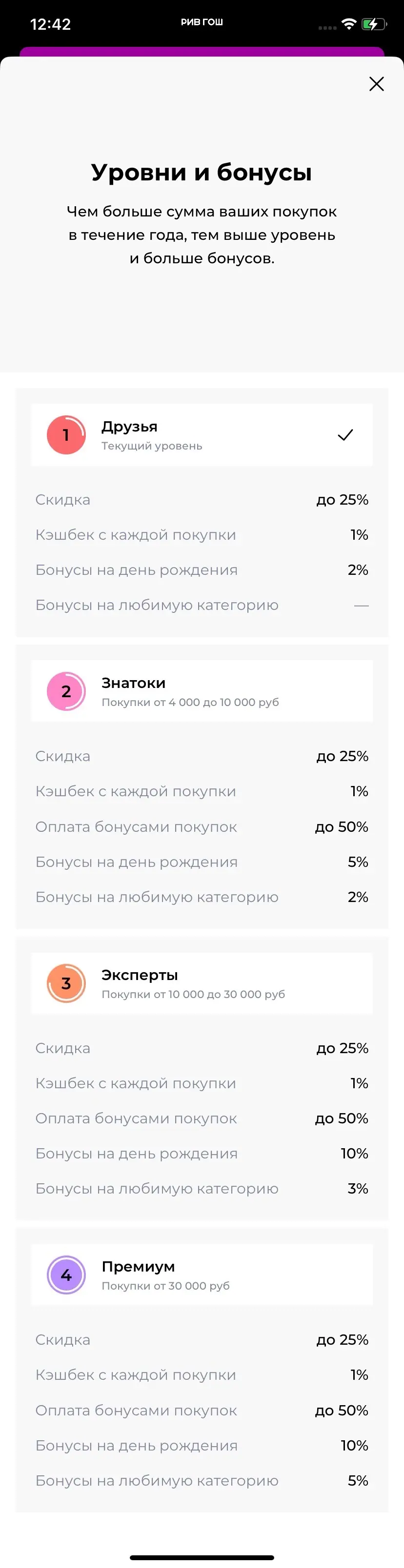Tap the purple level 4 badge
This screenshot has width=404, height=1568.
(x=66, y=1274)
